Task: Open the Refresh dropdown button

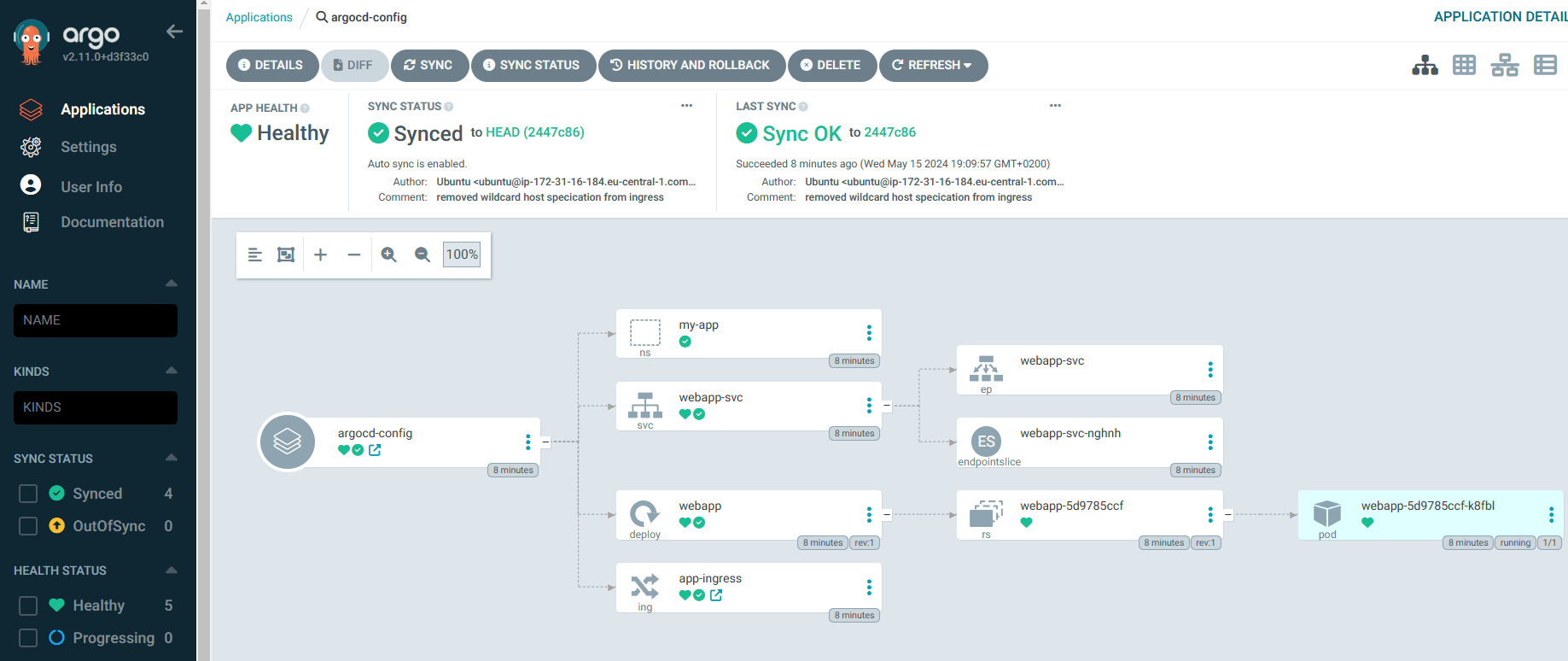Action: pos(933,66)
